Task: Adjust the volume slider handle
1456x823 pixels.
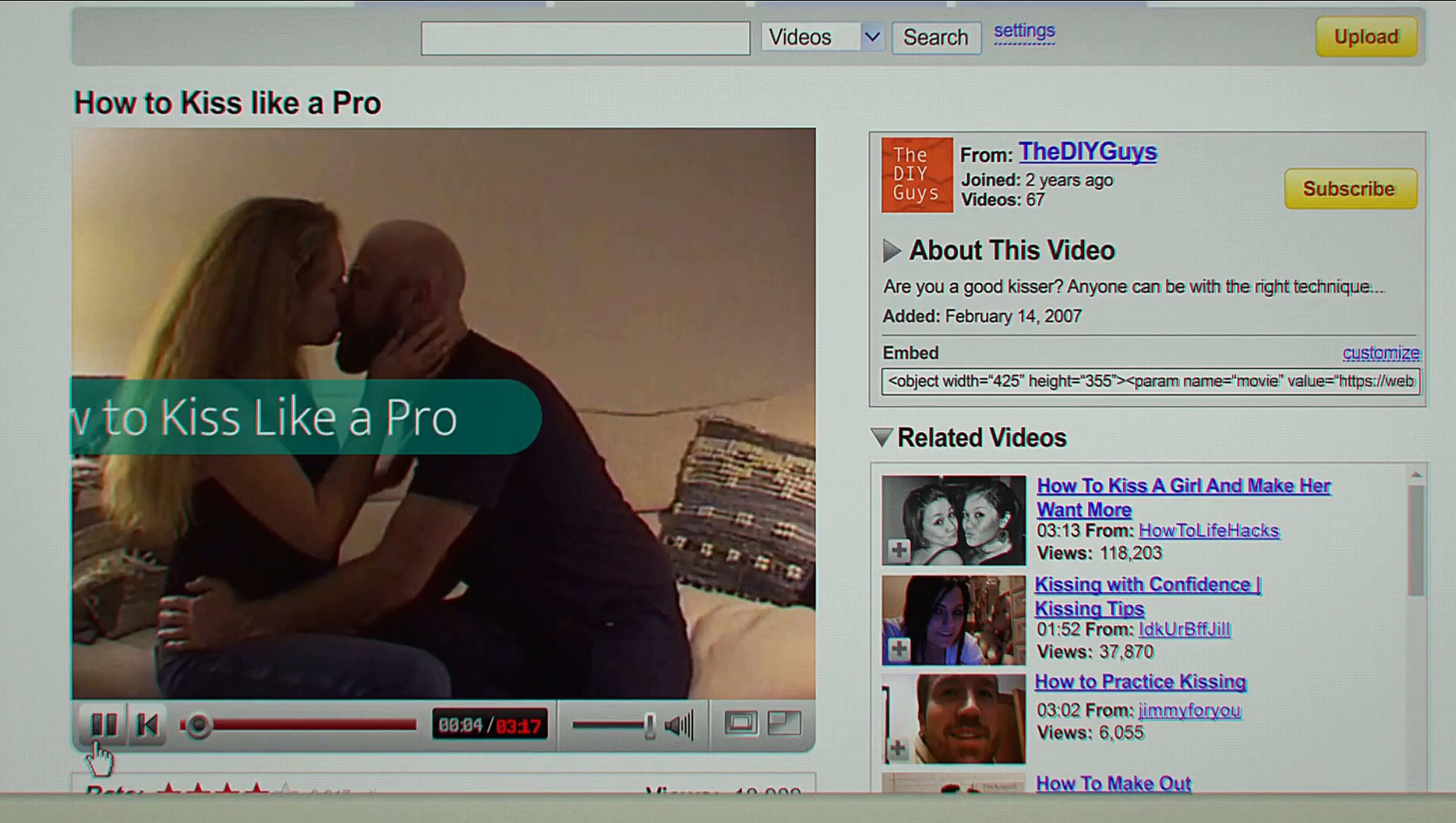Action: pos(650,725)
